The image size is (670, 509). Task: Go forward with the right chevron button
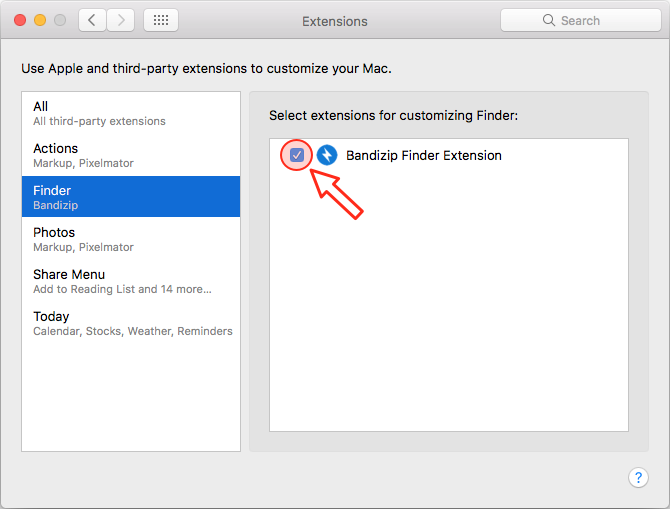[121, 20]
